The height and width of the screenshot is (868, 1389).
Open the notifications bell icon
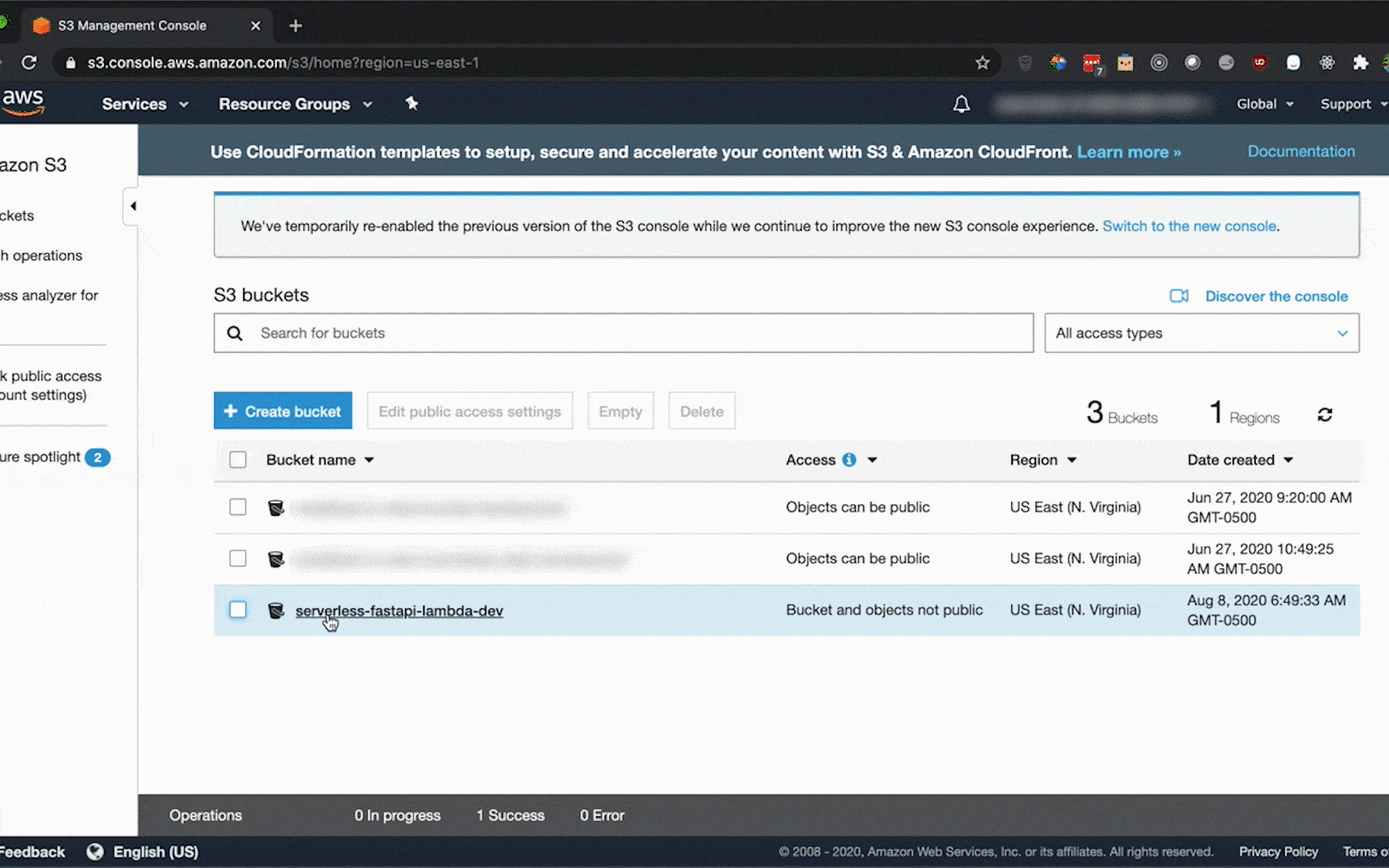point(961,103)
